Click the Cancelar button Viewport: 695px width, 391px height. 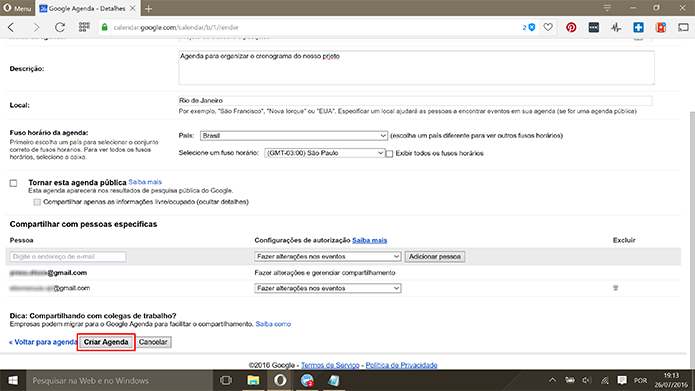tap(153, 342)
